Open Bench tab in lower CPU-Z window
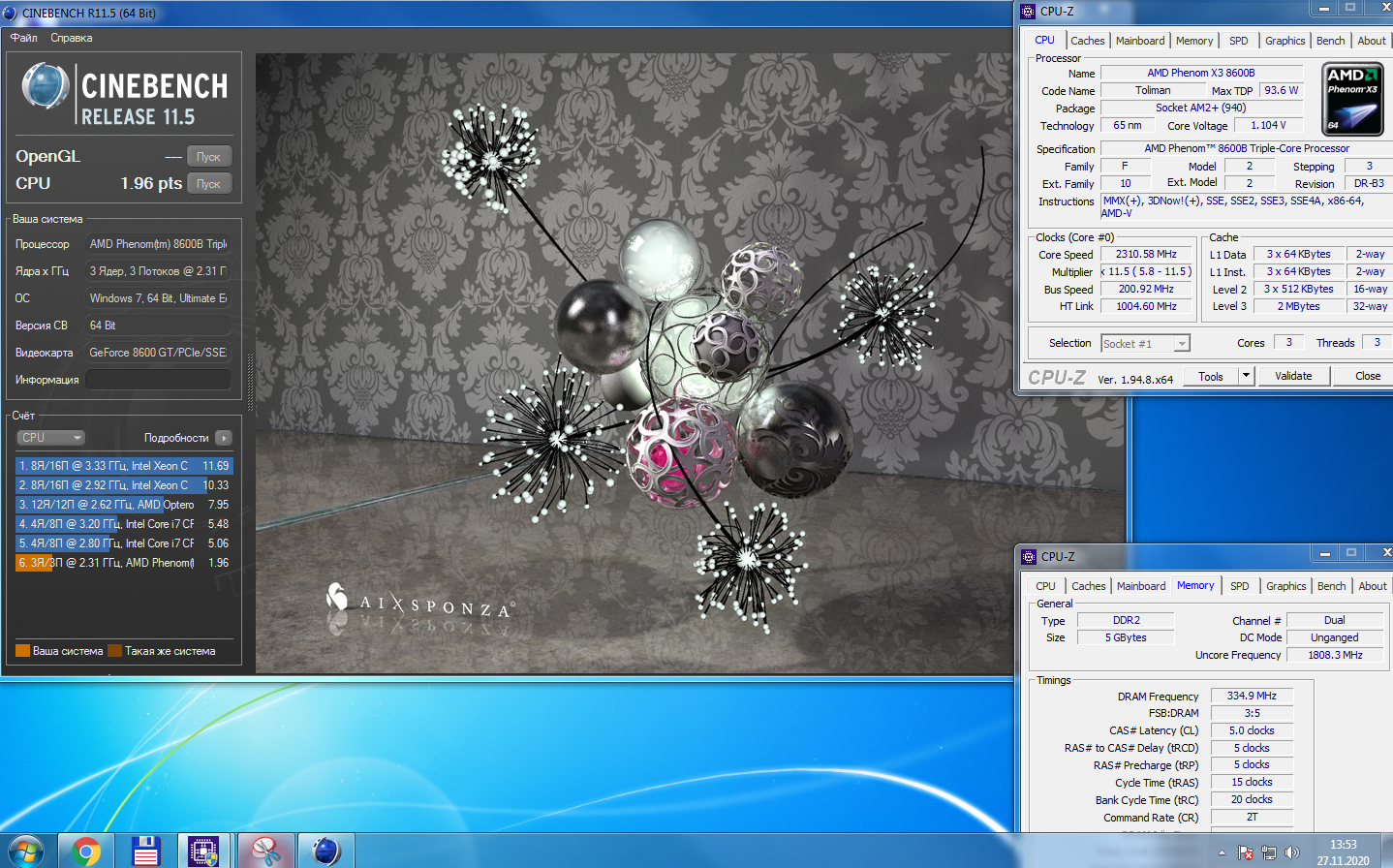The width and height of the screenshot is (1393, 868). [1331, 586]
